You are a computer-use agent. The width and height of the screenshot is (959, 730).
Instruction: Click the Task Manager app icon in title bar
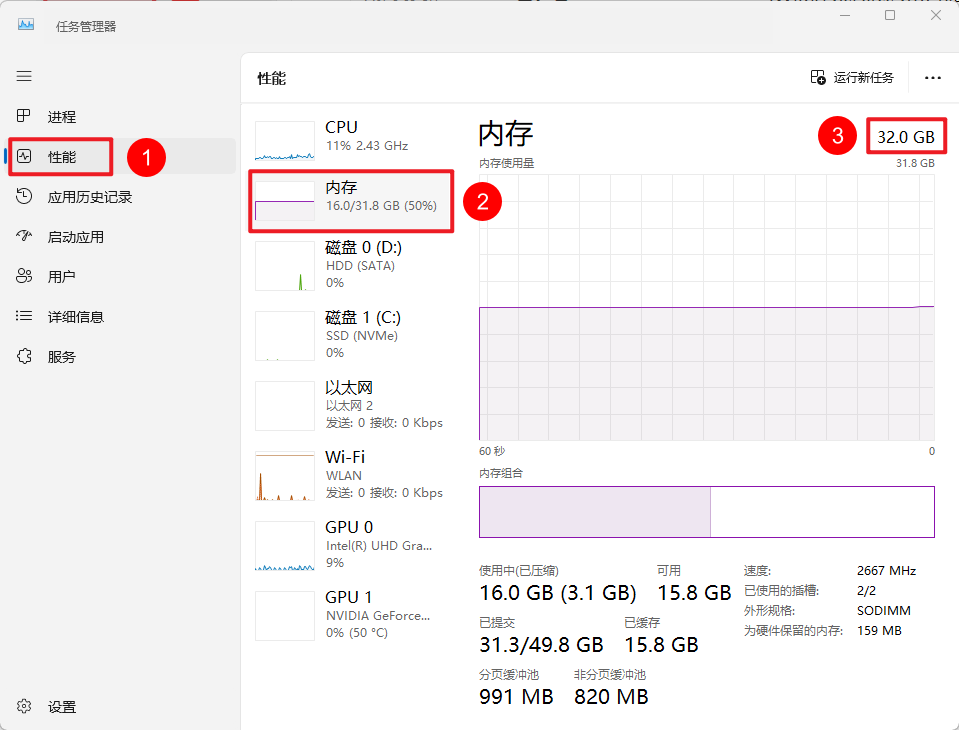(26, 25)
